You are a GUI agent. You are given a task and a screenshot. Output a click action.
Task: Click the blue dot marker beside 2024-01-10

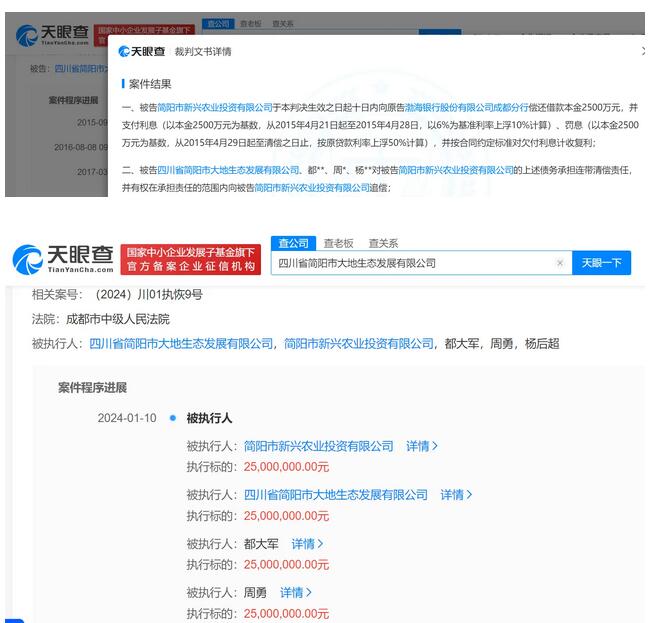pos(173,418)
